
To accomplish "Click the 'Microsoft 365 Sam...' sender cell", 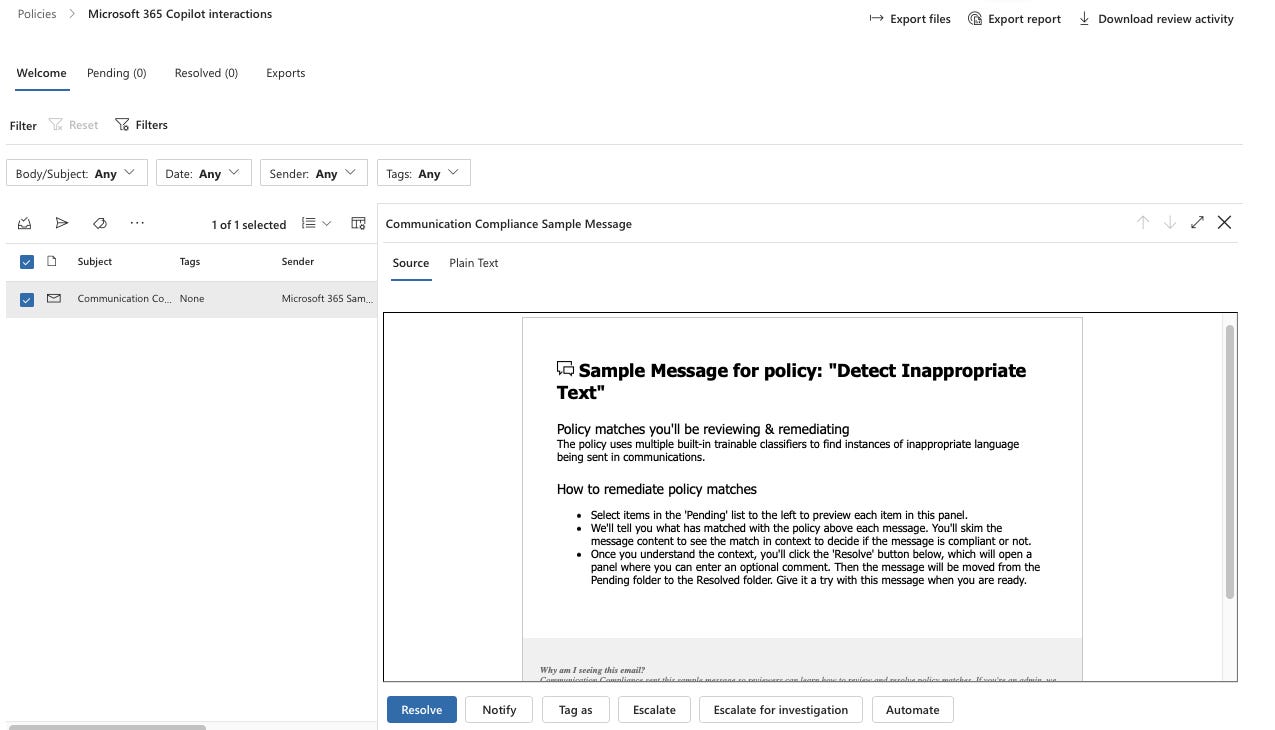I will pyautogui.click(x=327, y=299).
